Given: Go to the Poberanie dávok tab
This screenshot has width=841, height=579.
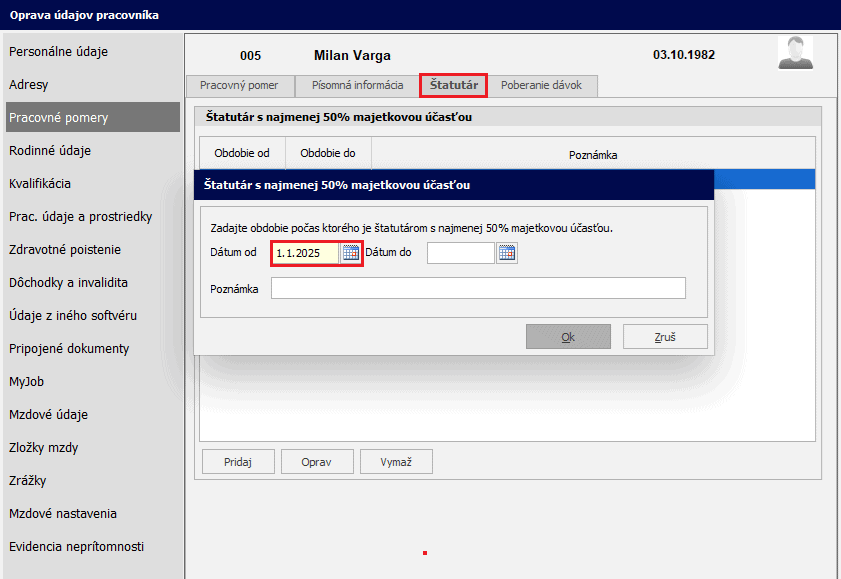Looking at the screenshot, I should coord(541,86).
